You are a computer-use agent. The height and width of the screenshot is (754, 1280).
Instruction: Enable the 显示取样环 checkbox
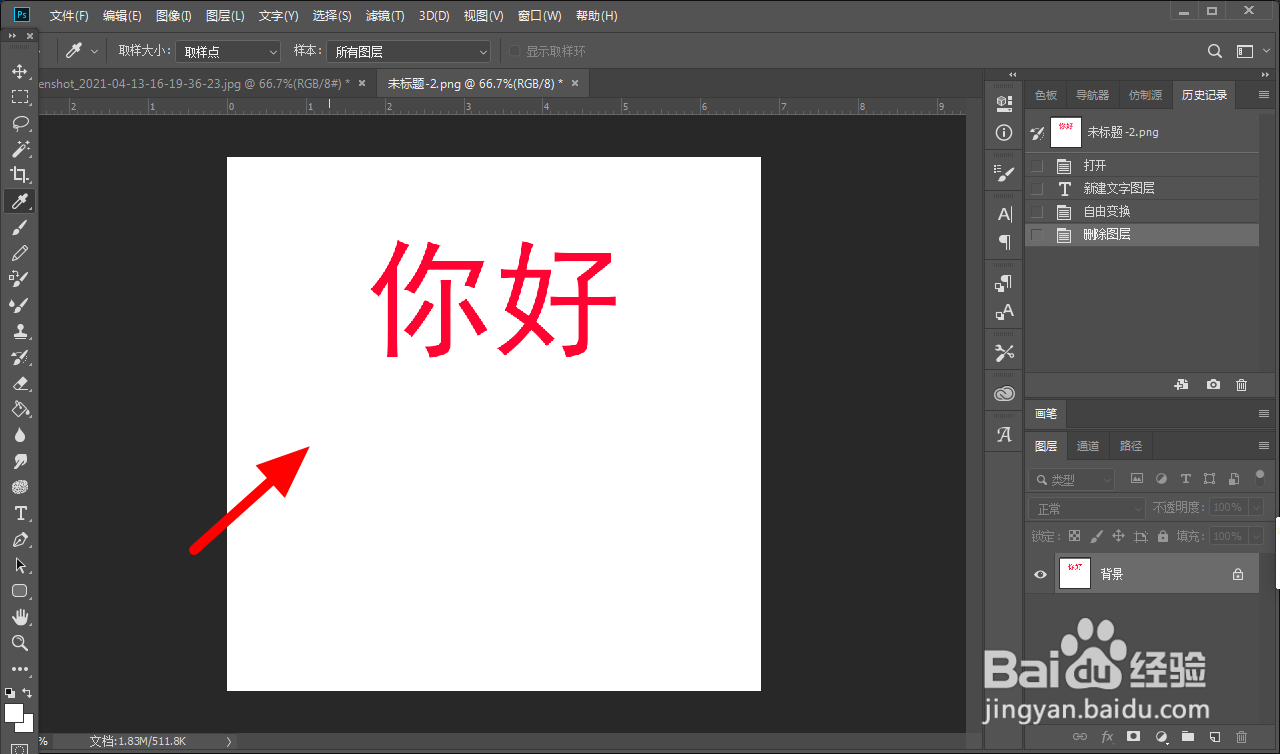(x=516, y=51)
